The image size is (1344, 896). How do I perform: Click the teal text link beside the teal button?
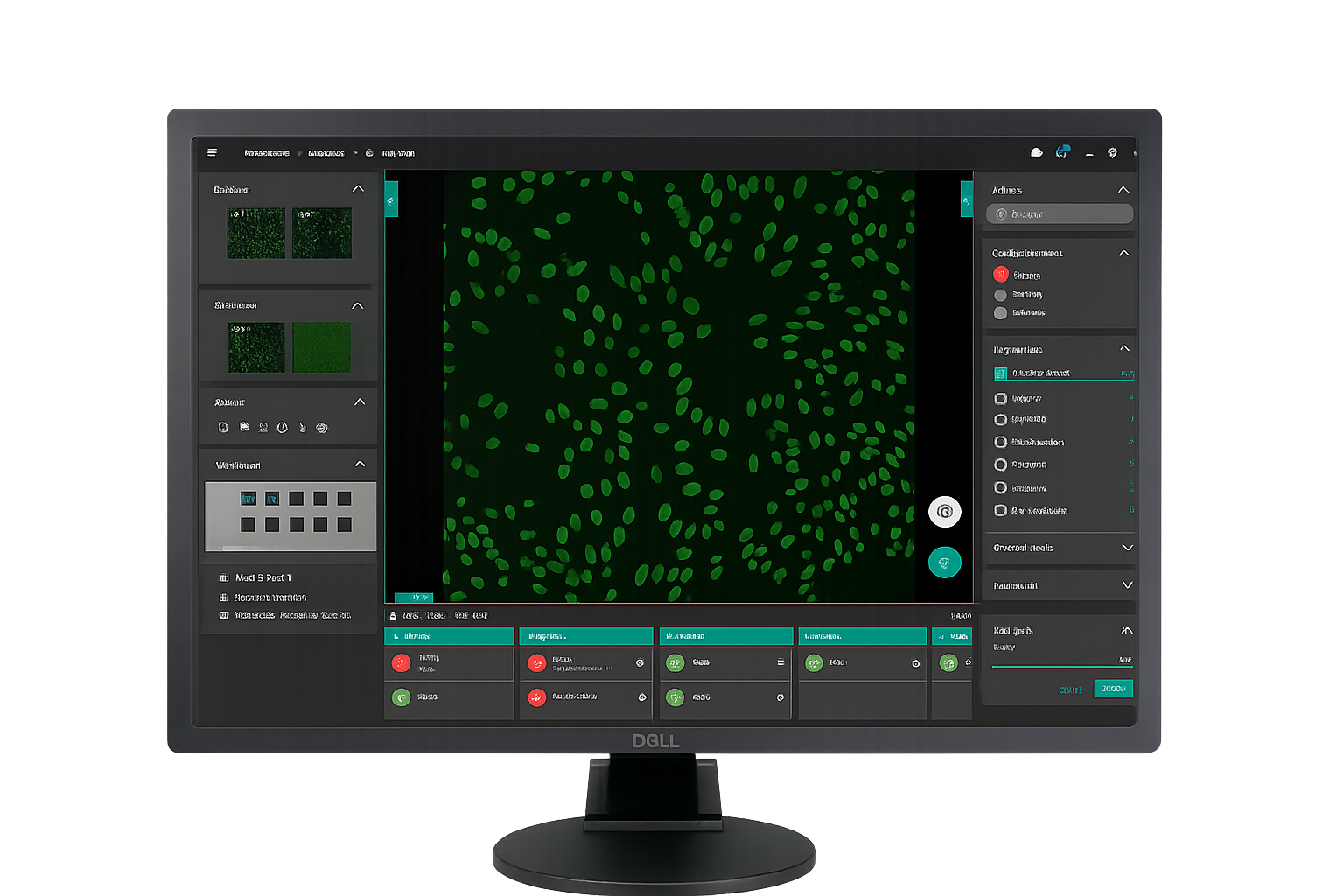pyautogui.click(x=1070, y=689)
